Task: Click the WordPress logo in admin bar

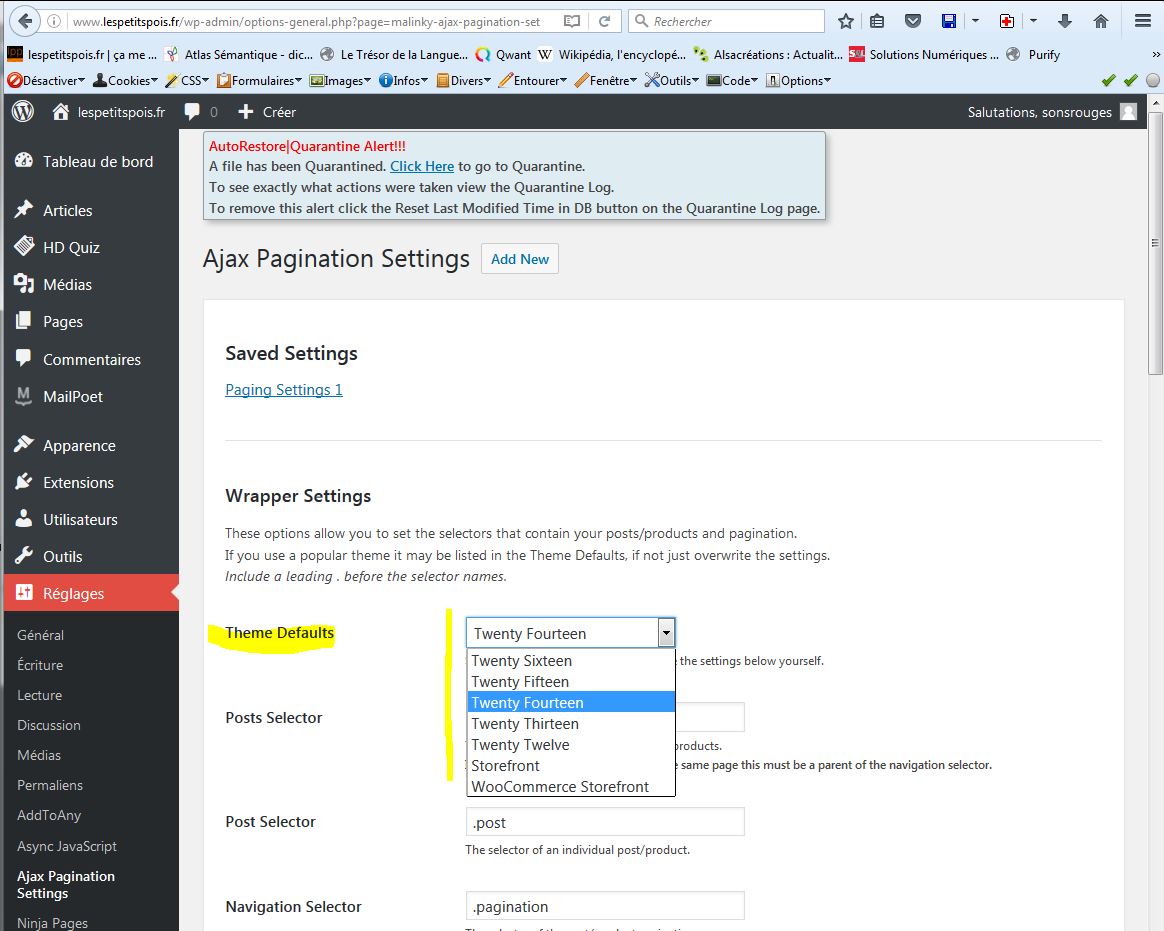Action: point(22,112)
